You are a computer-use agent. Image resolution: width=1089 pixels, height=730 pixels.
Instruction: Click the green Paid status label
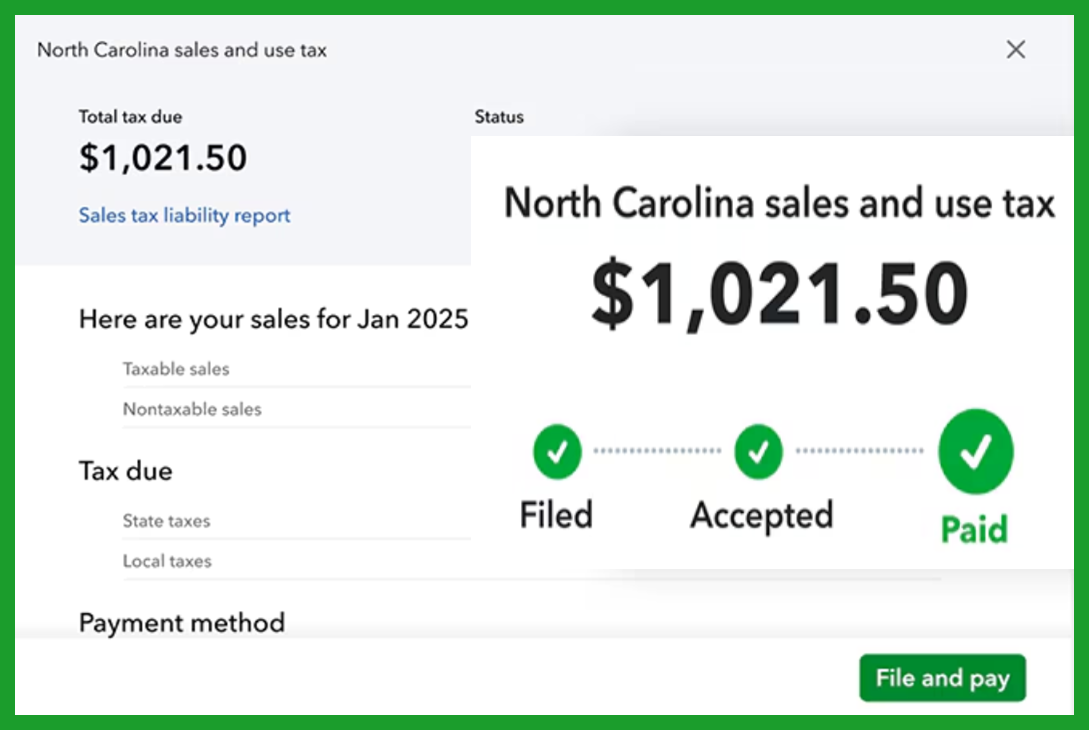(974, 529)
